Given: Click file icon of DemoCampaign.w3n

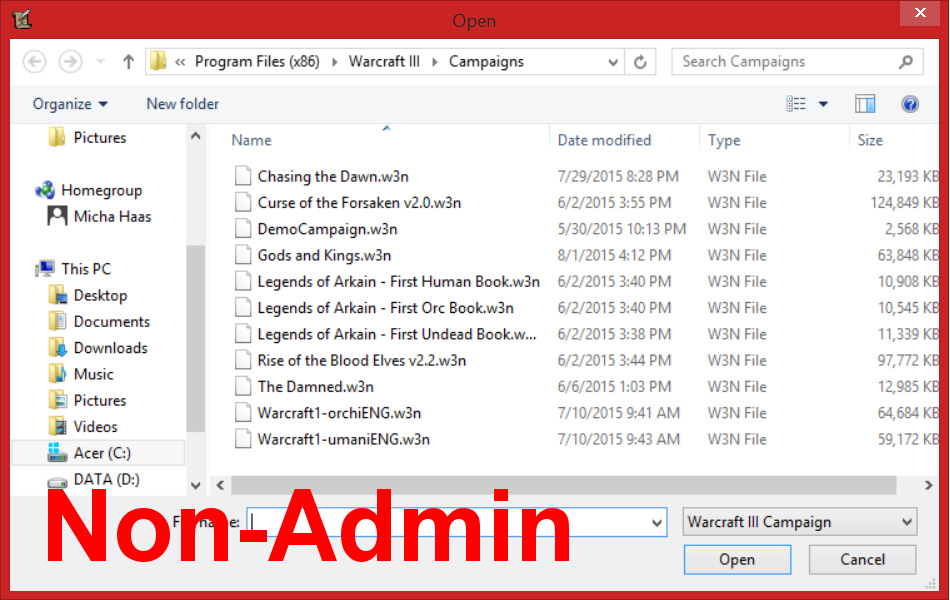Looking at the screenshot, I should click(243, 229).
